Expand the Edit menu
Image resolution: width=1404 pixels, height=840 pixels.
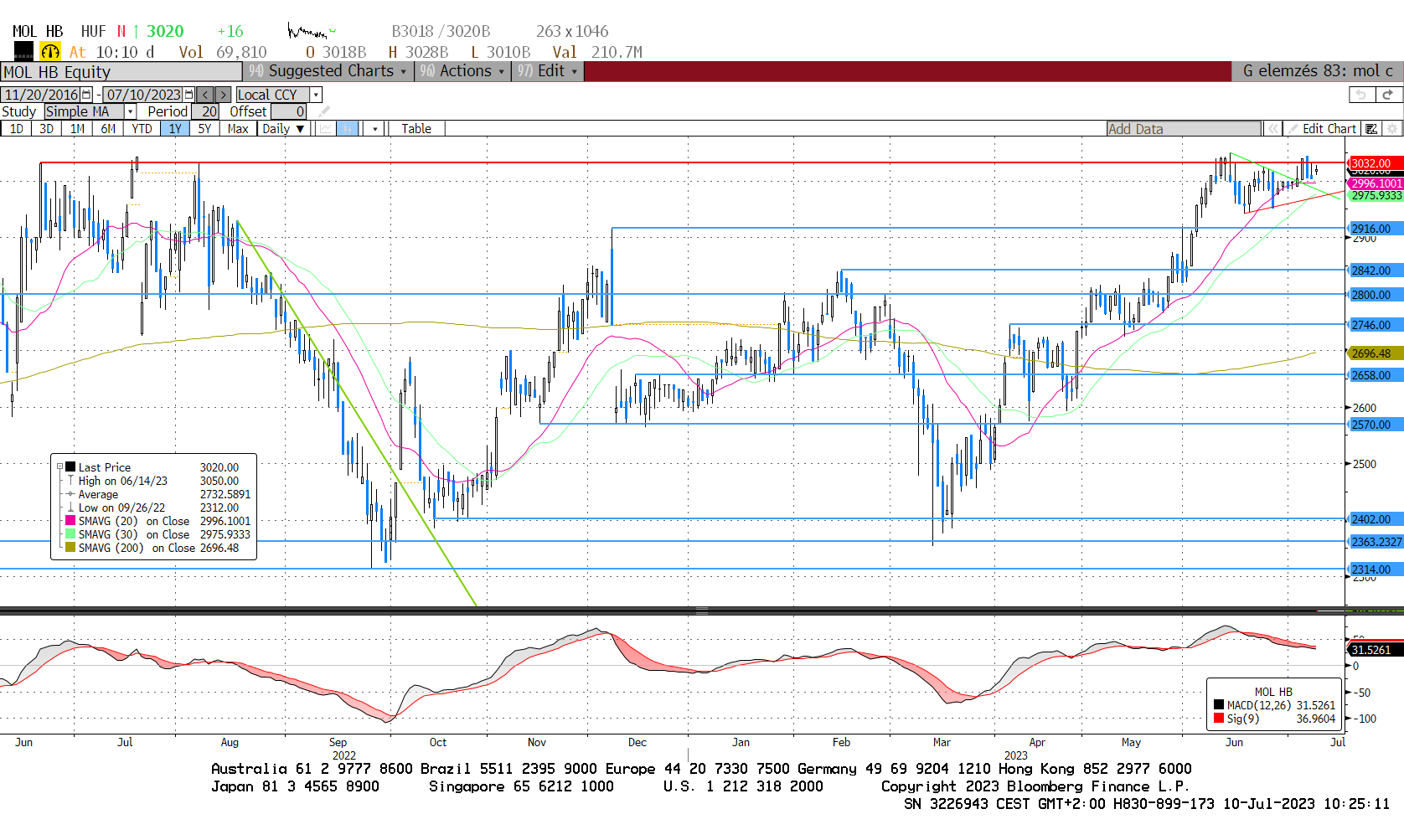coord(548,71)
